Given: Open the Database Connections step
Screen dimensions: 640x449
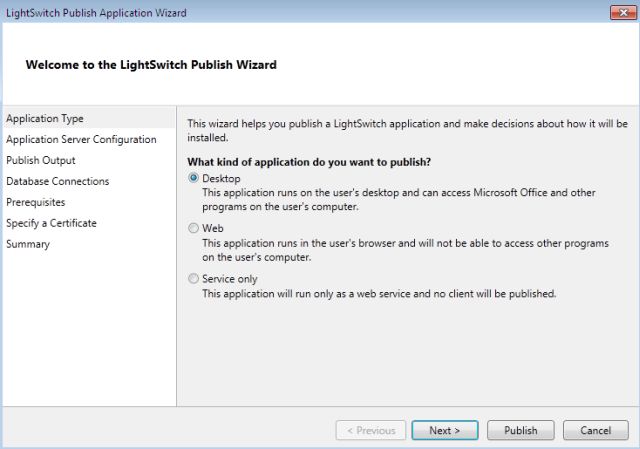Looking at the screenshot, I should [58, 181].
